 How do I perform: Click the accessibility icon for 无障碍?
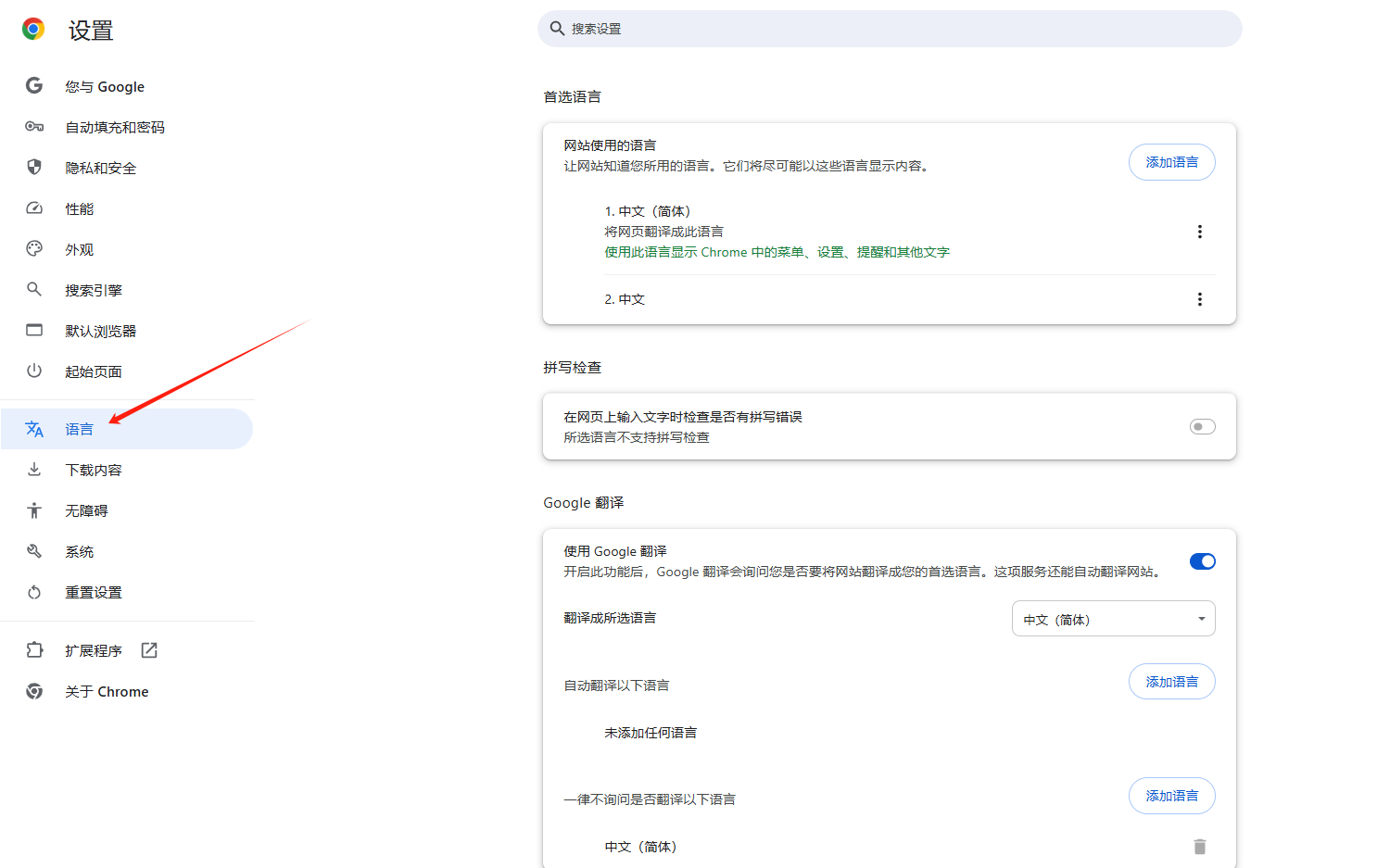point(34,510)
